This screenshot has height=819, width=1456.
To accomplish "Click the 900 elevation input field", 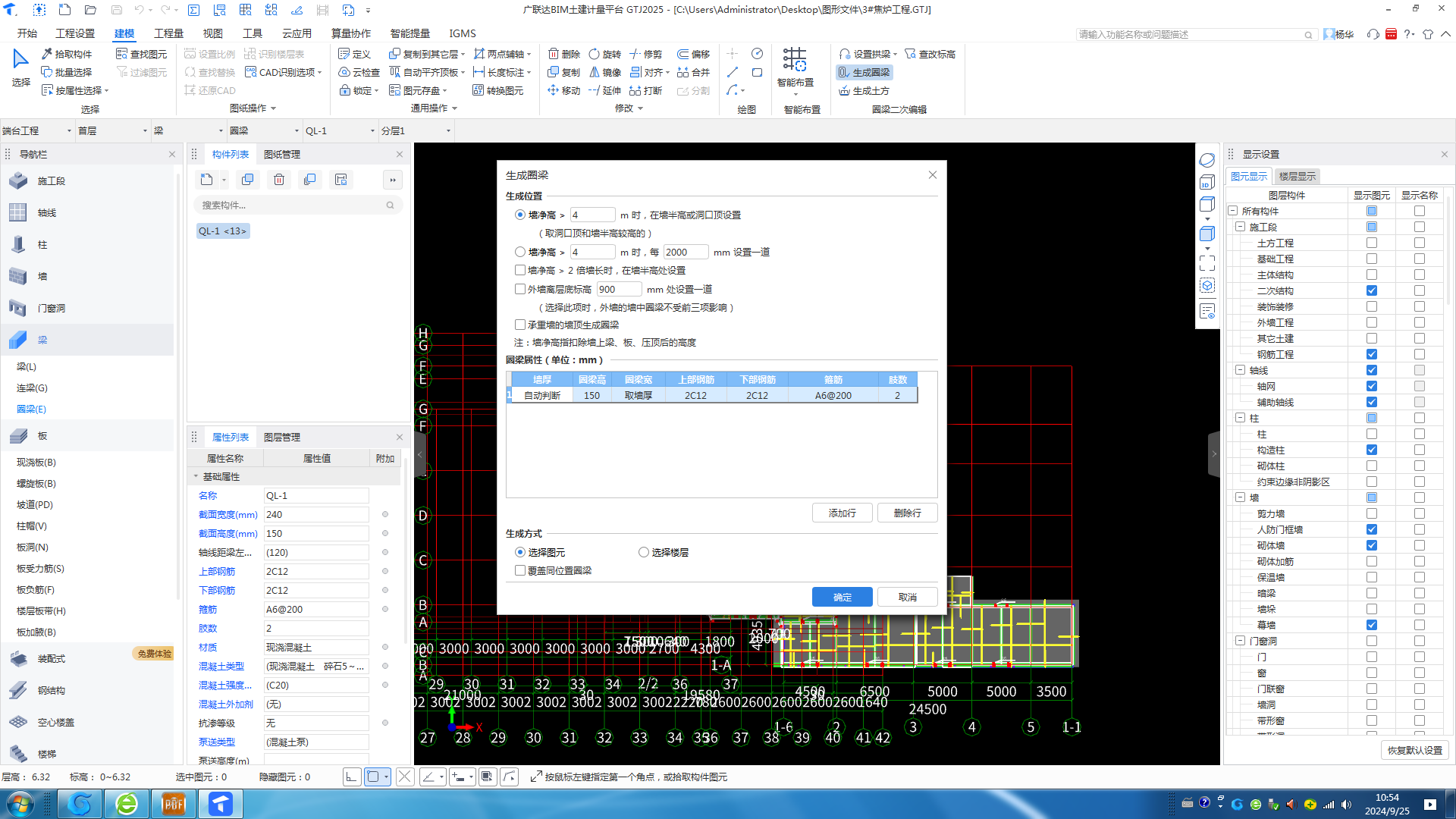I will (619, 289).
